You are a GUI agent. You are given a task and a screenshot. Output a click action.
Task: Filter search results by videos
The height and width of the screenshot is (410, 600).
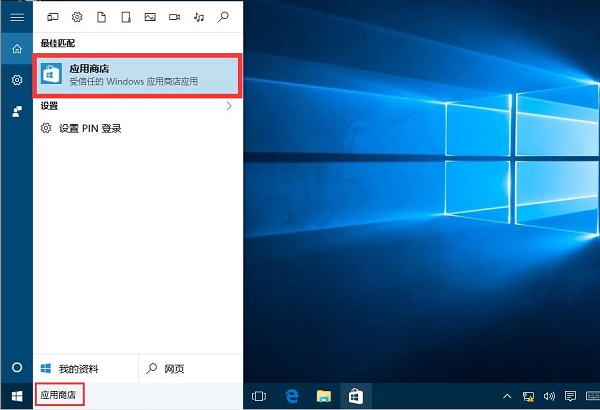pyautogui.click(x=174, y=17)
